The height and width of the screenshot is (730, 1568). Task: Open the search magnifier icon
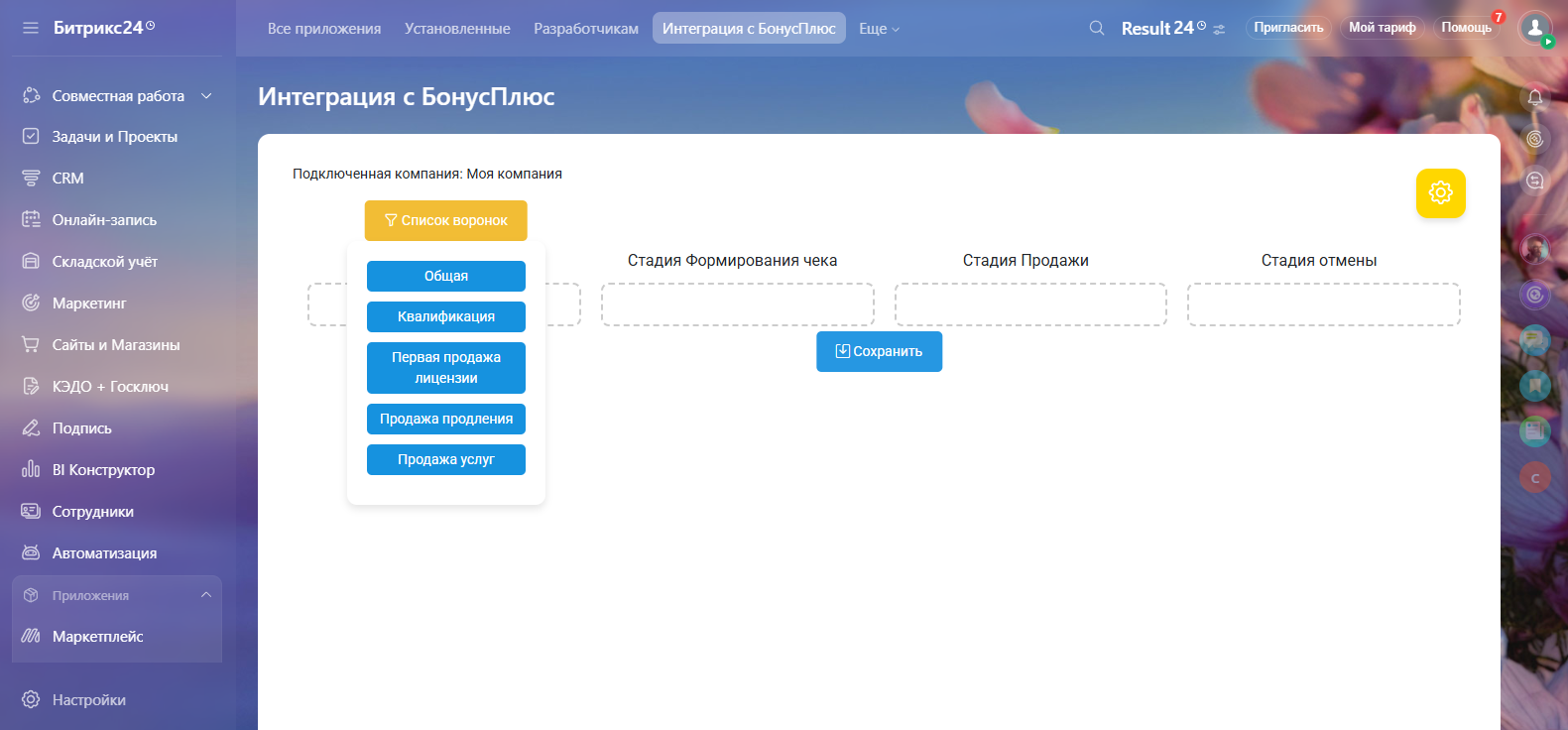click(x=1097, y=28)
